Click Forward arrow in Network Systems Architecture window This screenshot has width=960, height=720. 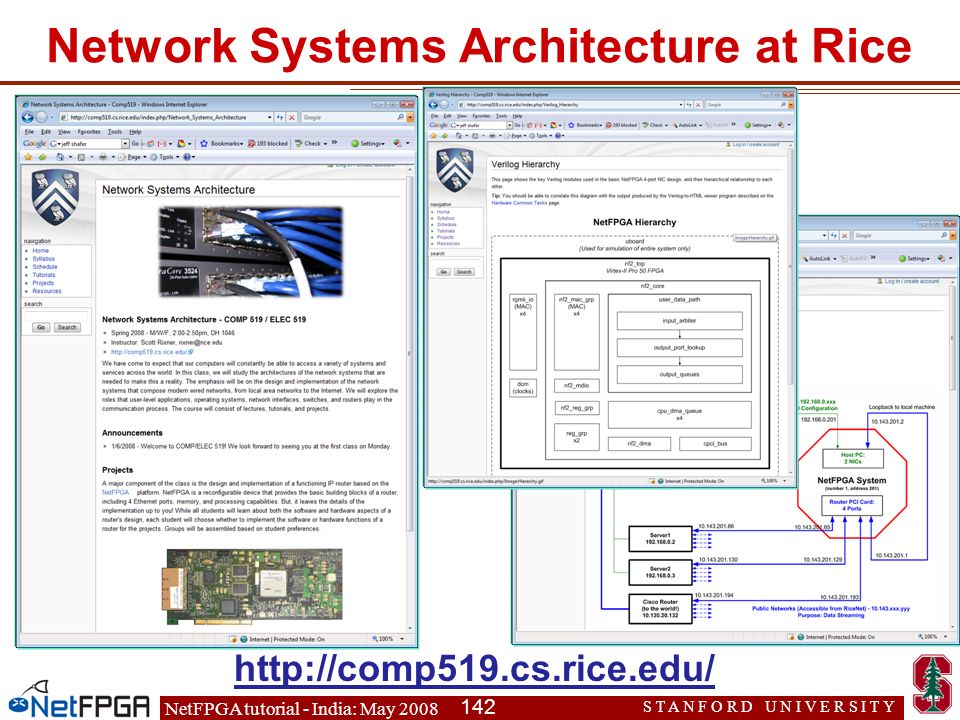(x=41, y=117)
